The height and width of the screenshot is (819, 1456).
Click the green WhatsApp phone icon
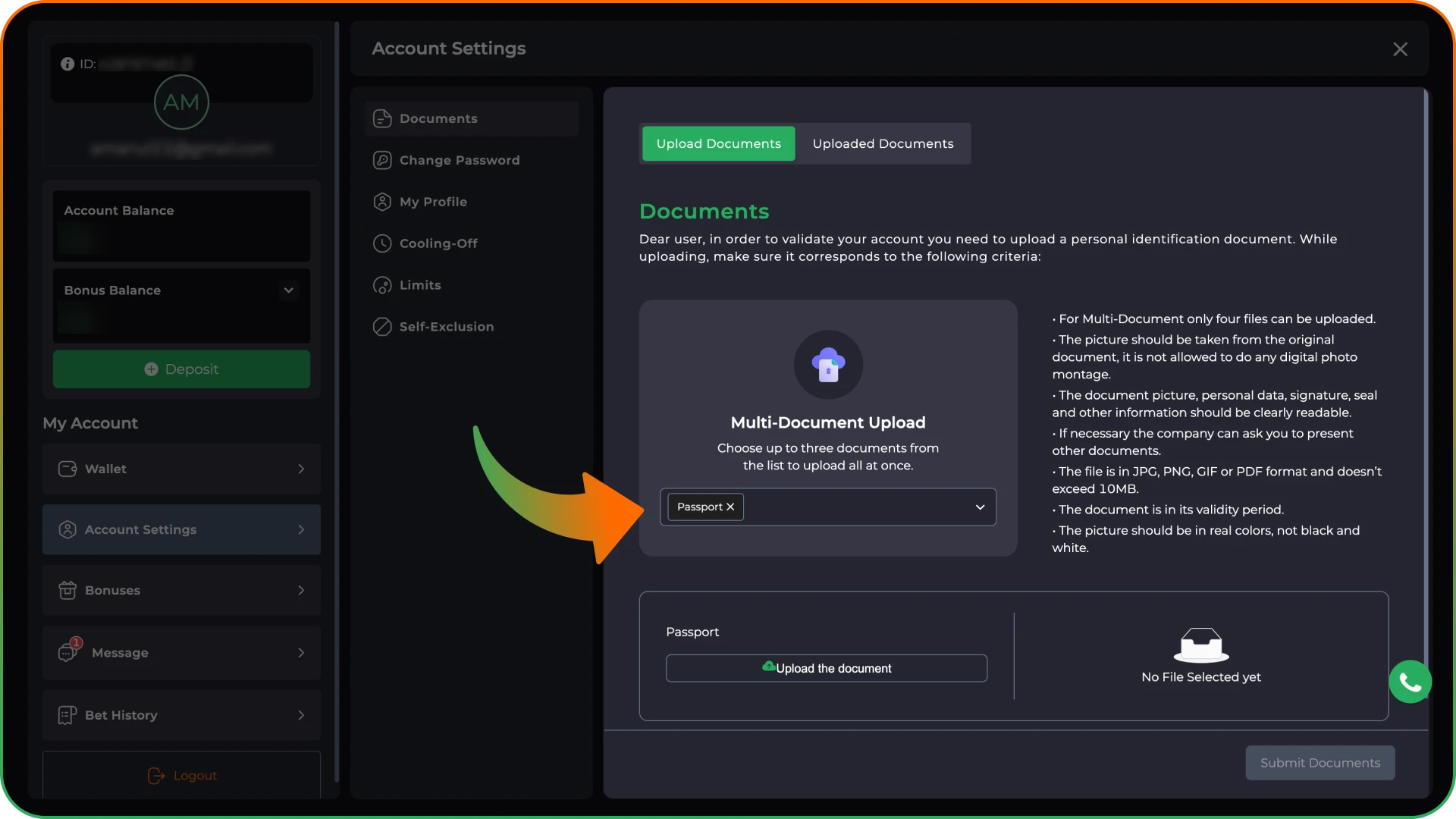(x=1410, y=682)
